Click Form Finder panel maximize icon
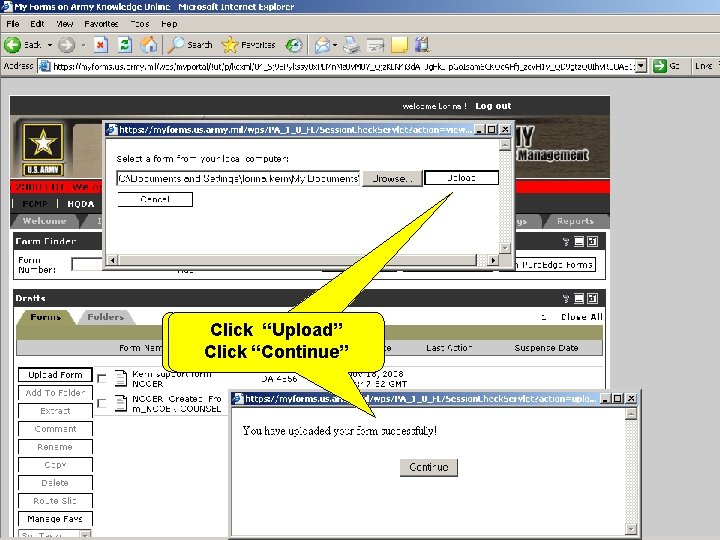 click(592, 241)
